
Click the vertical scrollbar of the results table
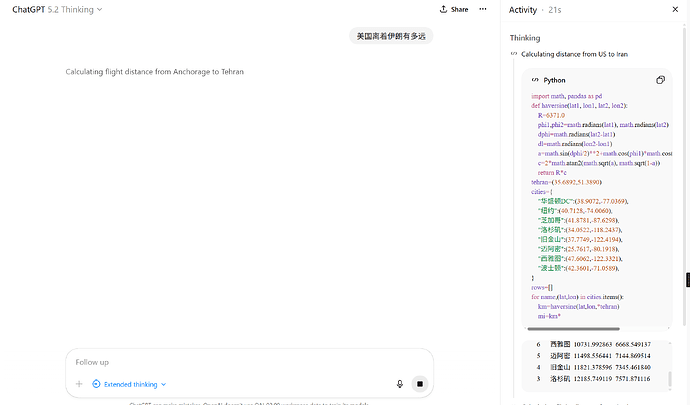tap(670, 379)
